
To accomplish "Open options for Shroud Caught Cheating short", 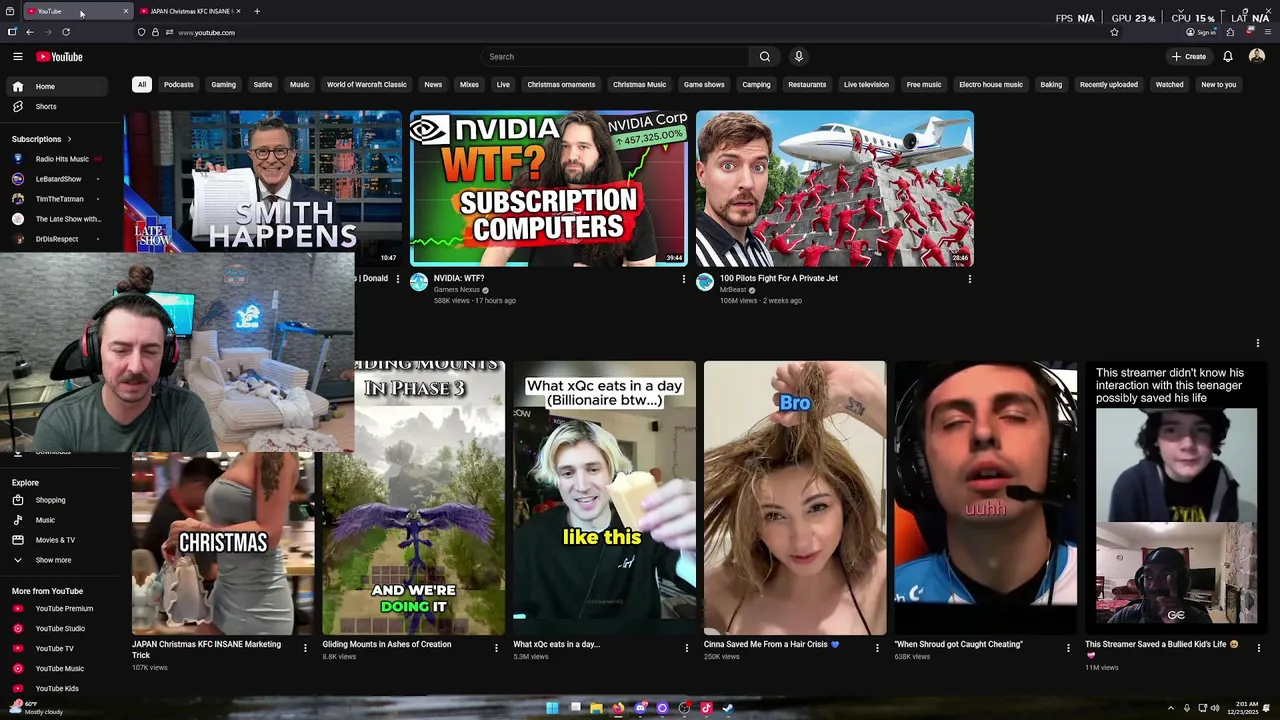I will click(1068, 648).
